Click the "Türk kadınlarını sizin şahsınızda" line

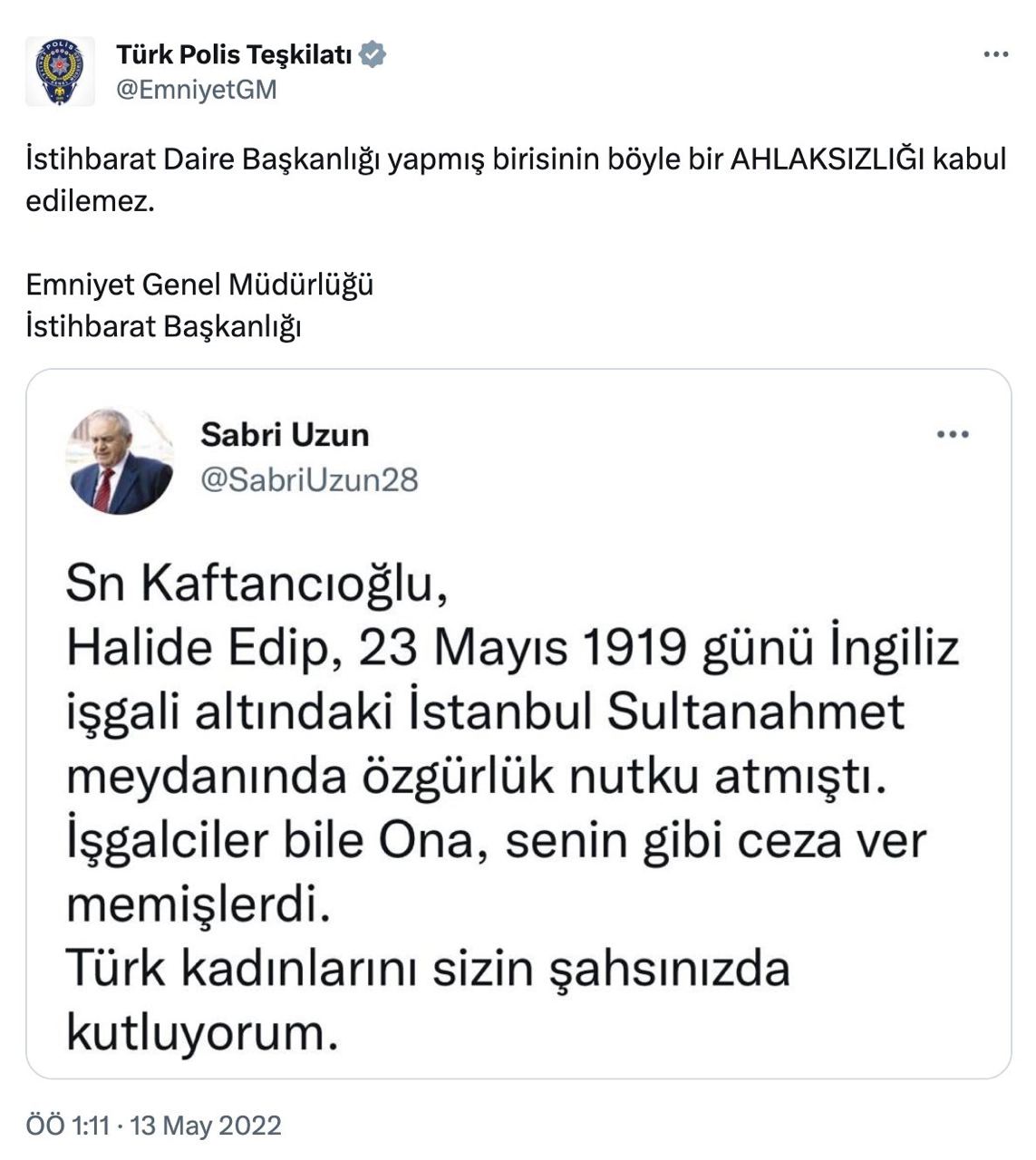[429, 969]
